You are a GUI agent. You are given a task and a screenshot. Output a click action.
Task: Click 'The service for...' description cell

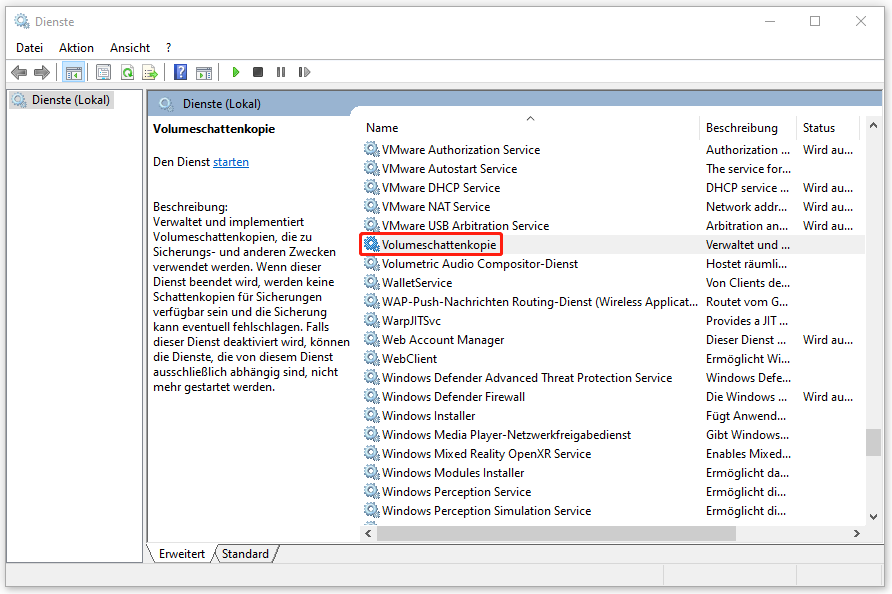pos(748,169)
